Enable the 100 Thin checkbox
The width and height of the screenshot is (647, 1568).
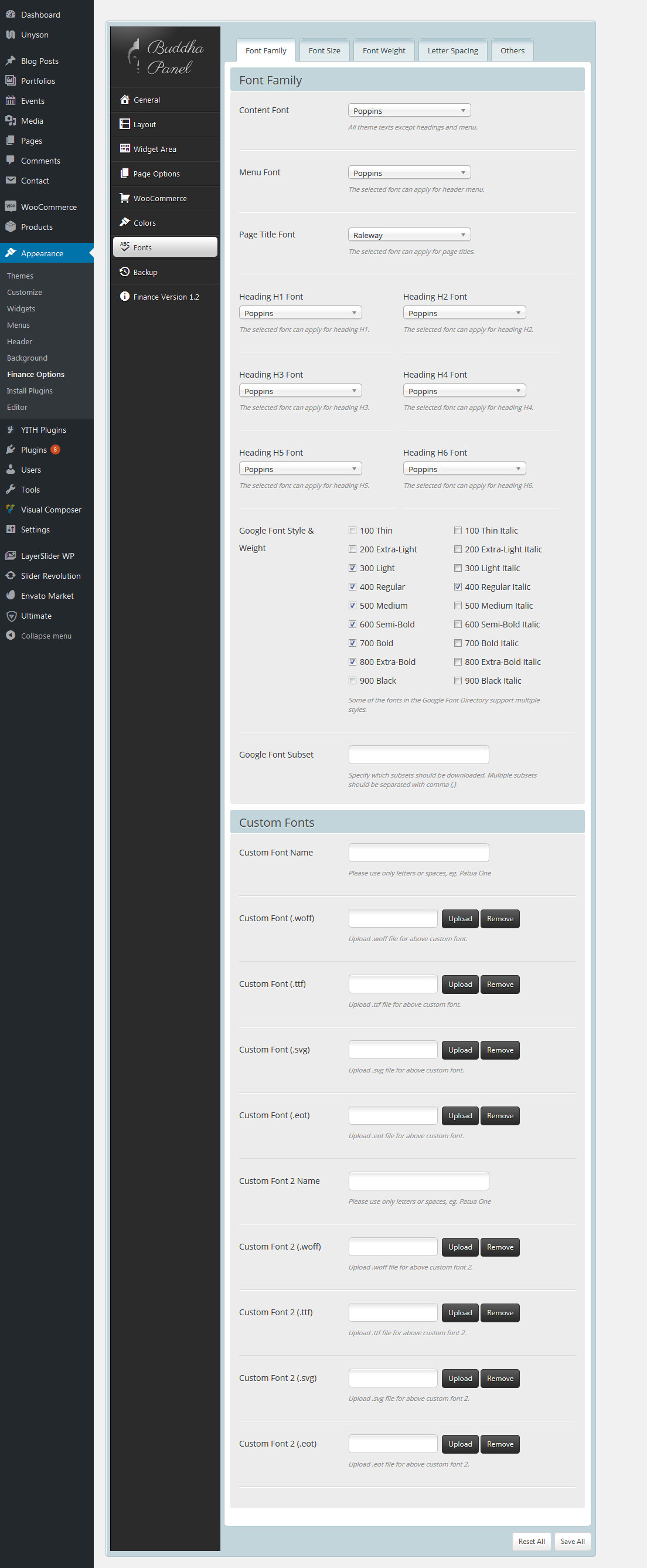point(352,531)
